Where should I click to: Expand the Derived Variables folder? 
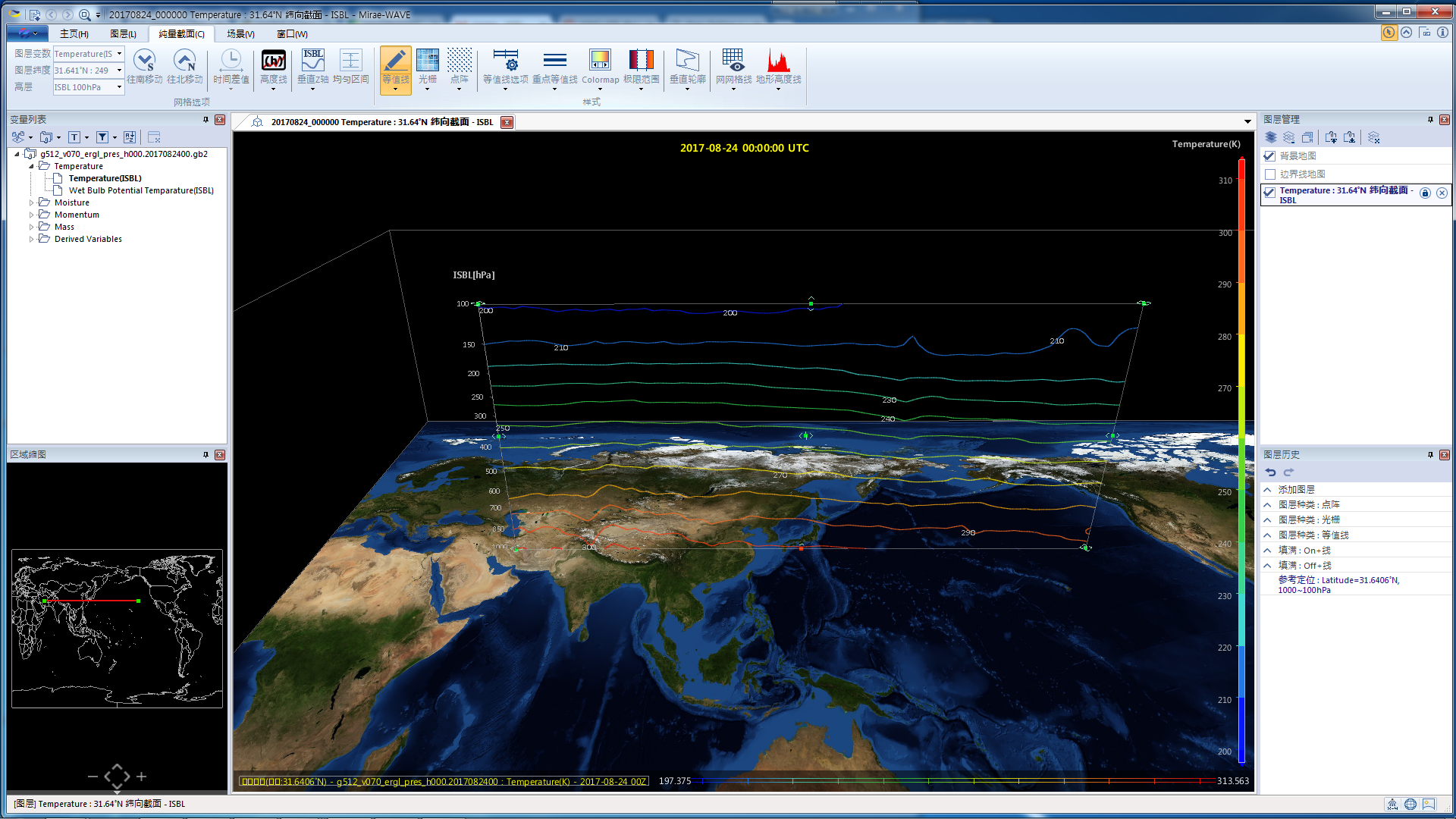(x=31, y=240)
